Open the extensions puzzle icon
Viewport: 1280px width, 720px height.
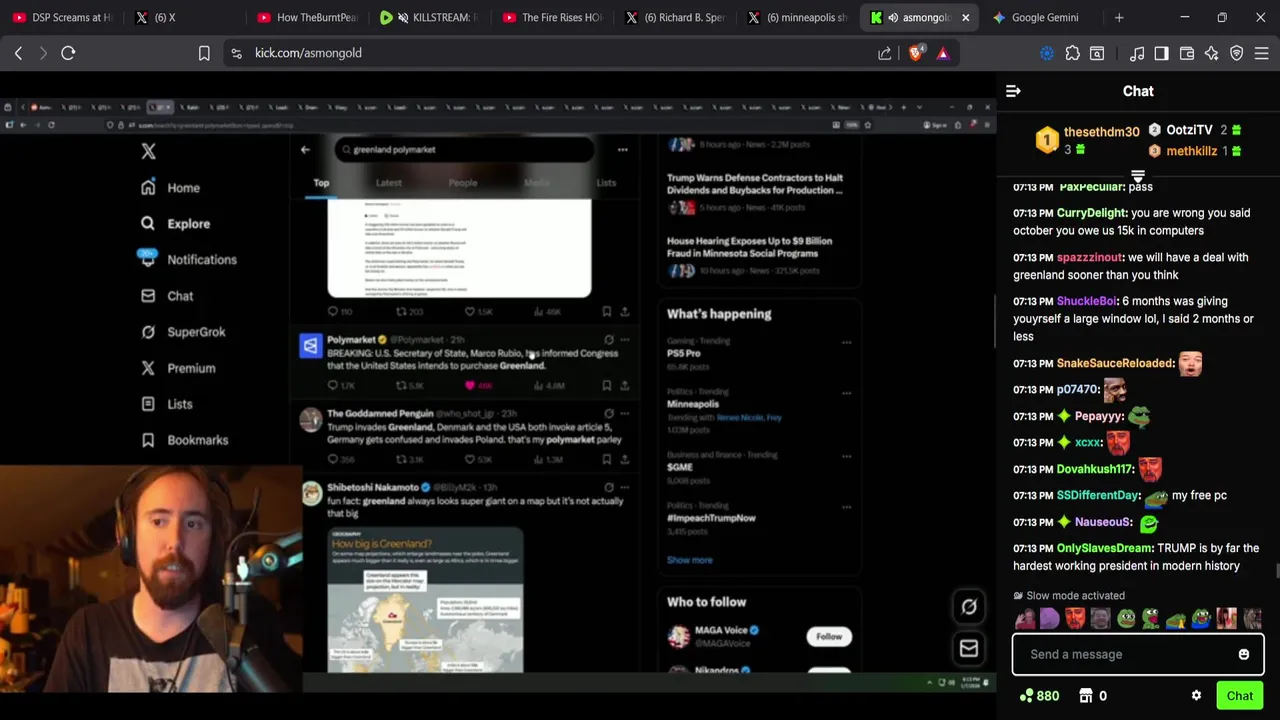tap(1072, 53)
